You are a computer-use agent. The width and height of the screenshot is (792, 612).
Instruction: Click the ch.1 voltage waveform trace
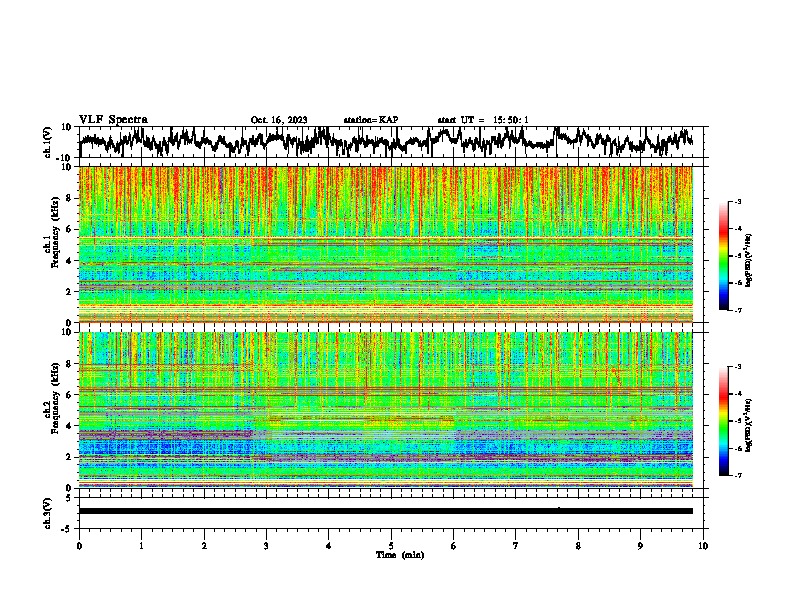[386, 141]
